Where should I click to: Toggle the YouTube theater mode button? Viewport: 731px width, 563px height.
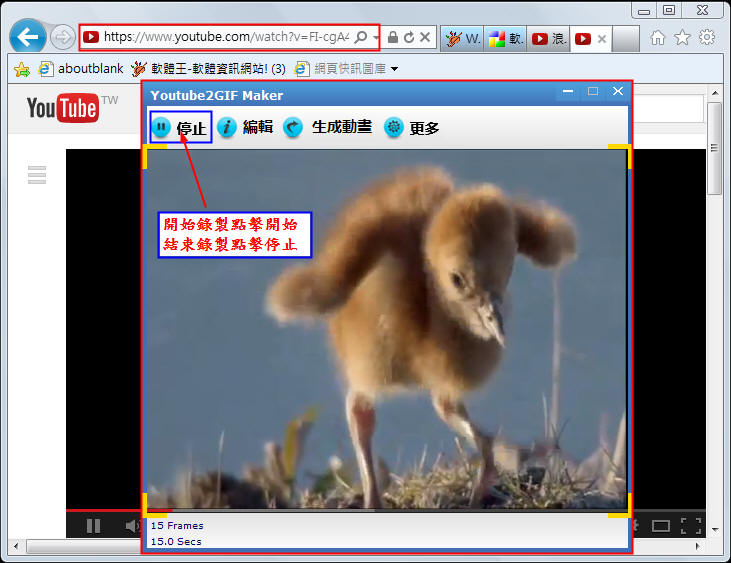click(x=660, y=525)
